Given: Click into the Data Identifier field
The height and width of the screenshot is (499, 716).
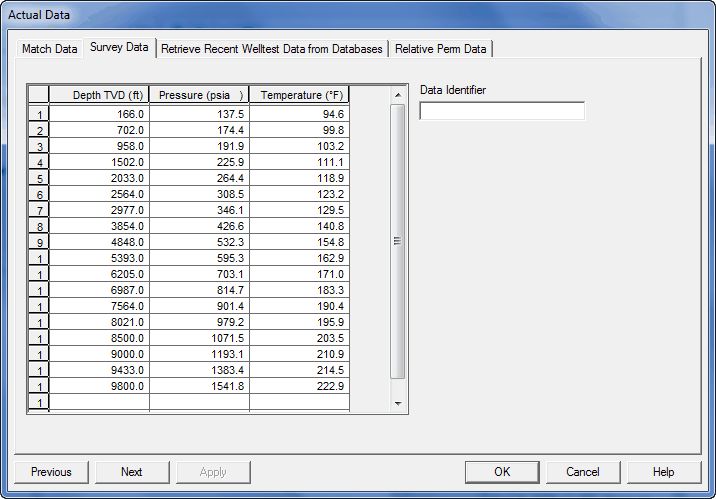Looking at the screenshot, I should click(x=502, y=111).
